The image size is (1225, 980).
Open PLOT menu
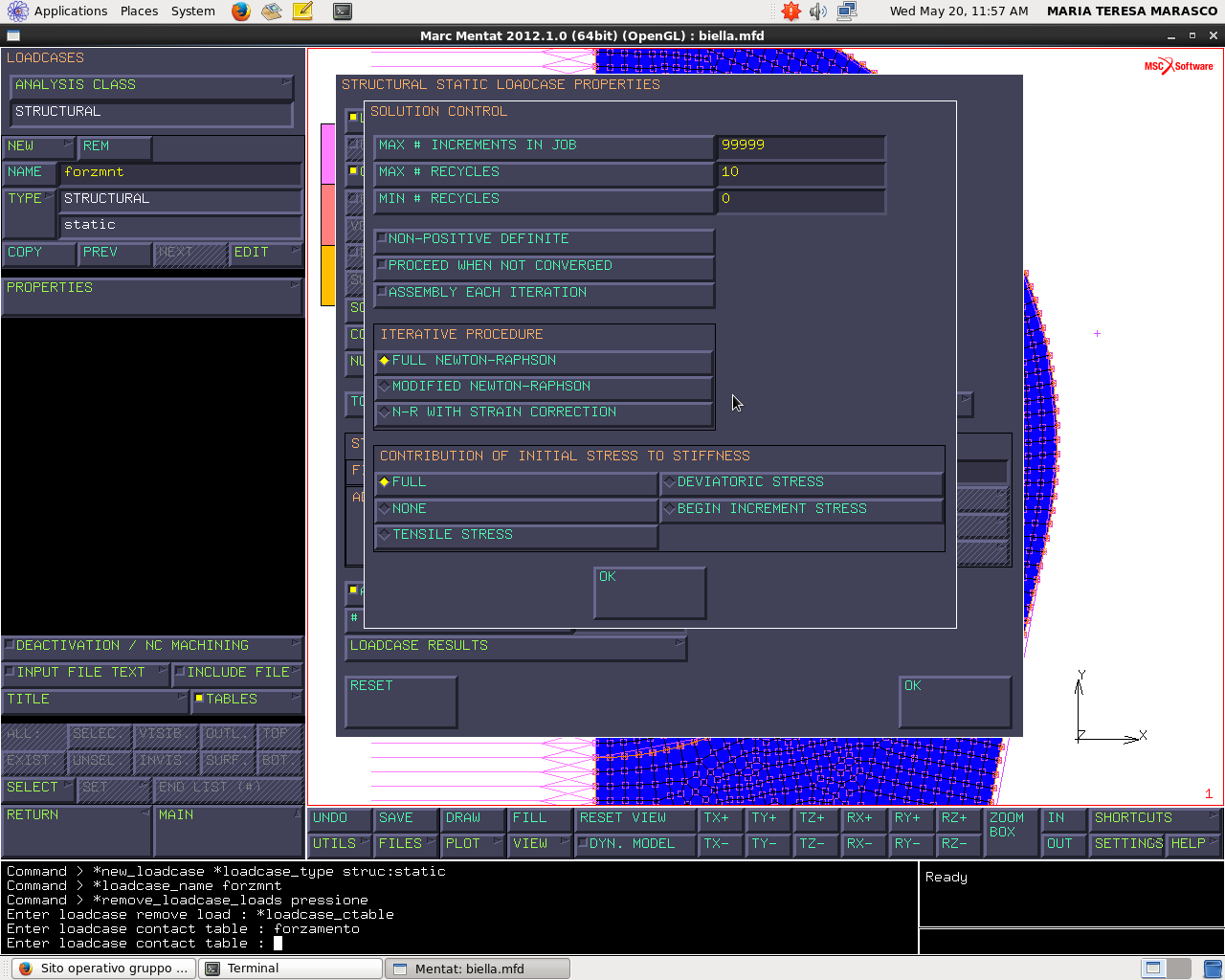(x=473, y=844)
